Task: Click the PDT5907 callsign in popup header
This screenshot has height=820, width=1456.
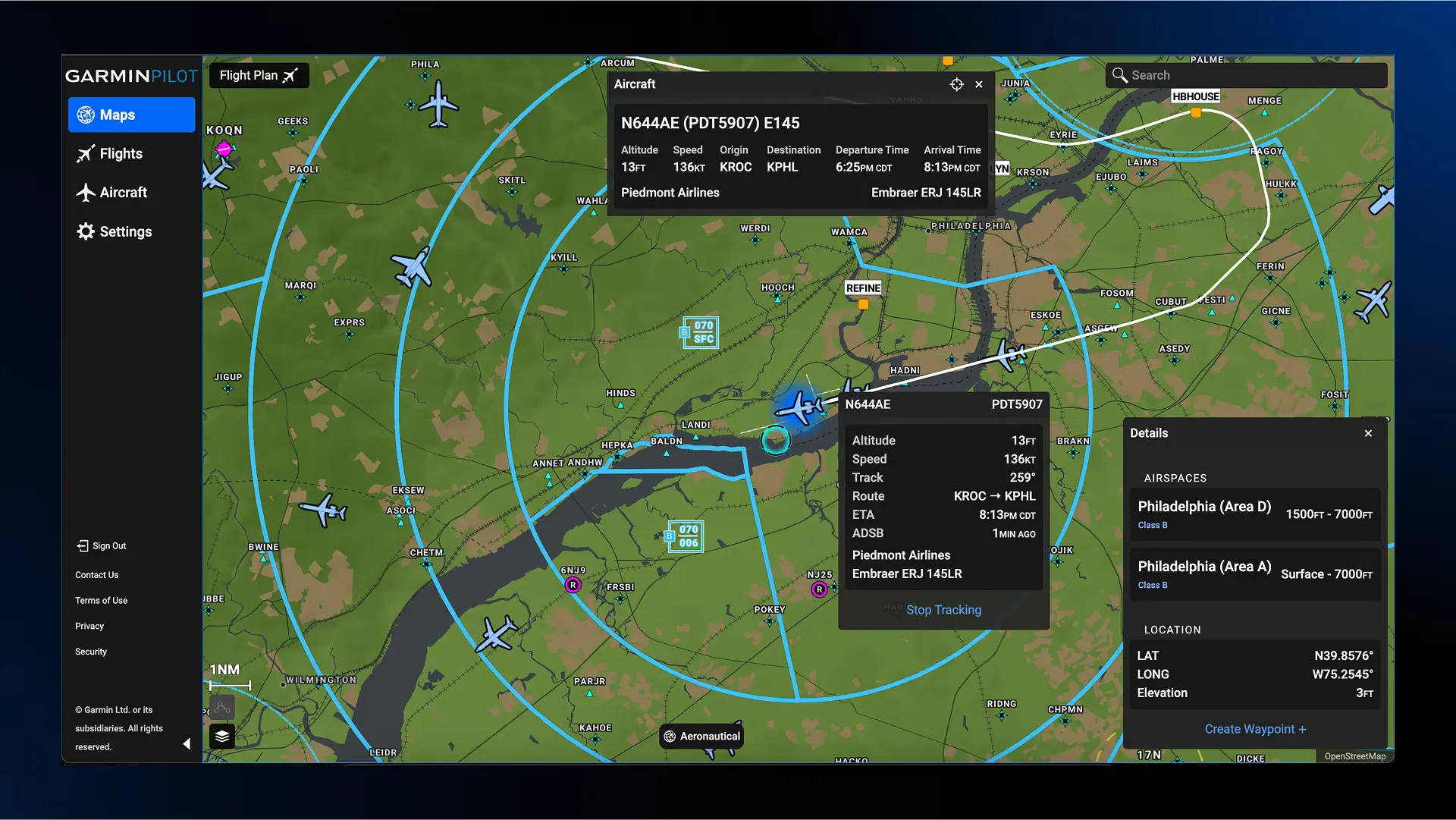Action: tap(1017, 404)
